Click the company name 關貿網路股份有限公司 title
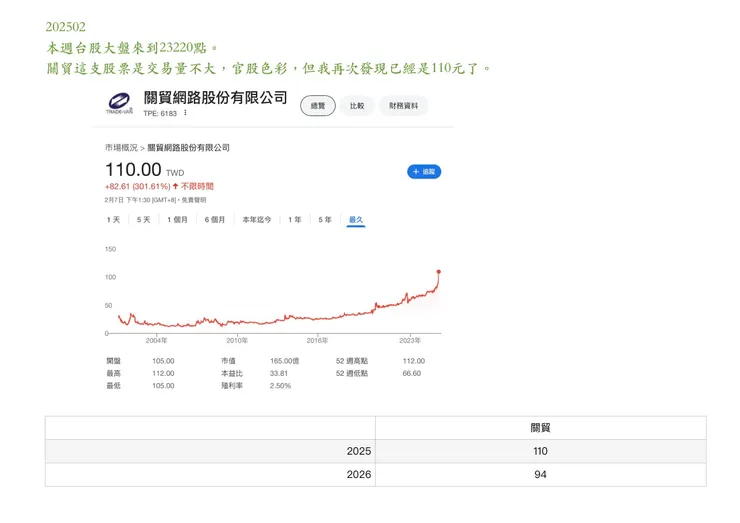 click(216, 98)
